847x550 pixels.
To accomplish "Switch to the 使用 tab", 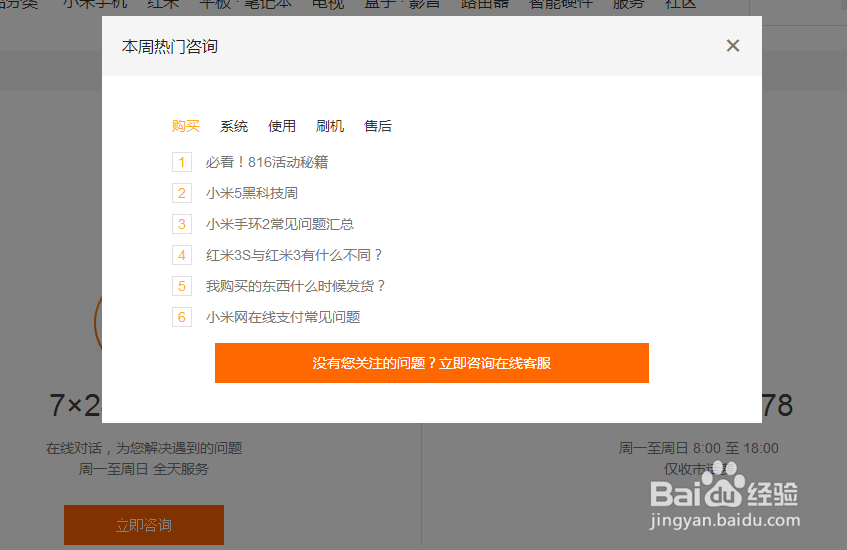I will point(282,126).
